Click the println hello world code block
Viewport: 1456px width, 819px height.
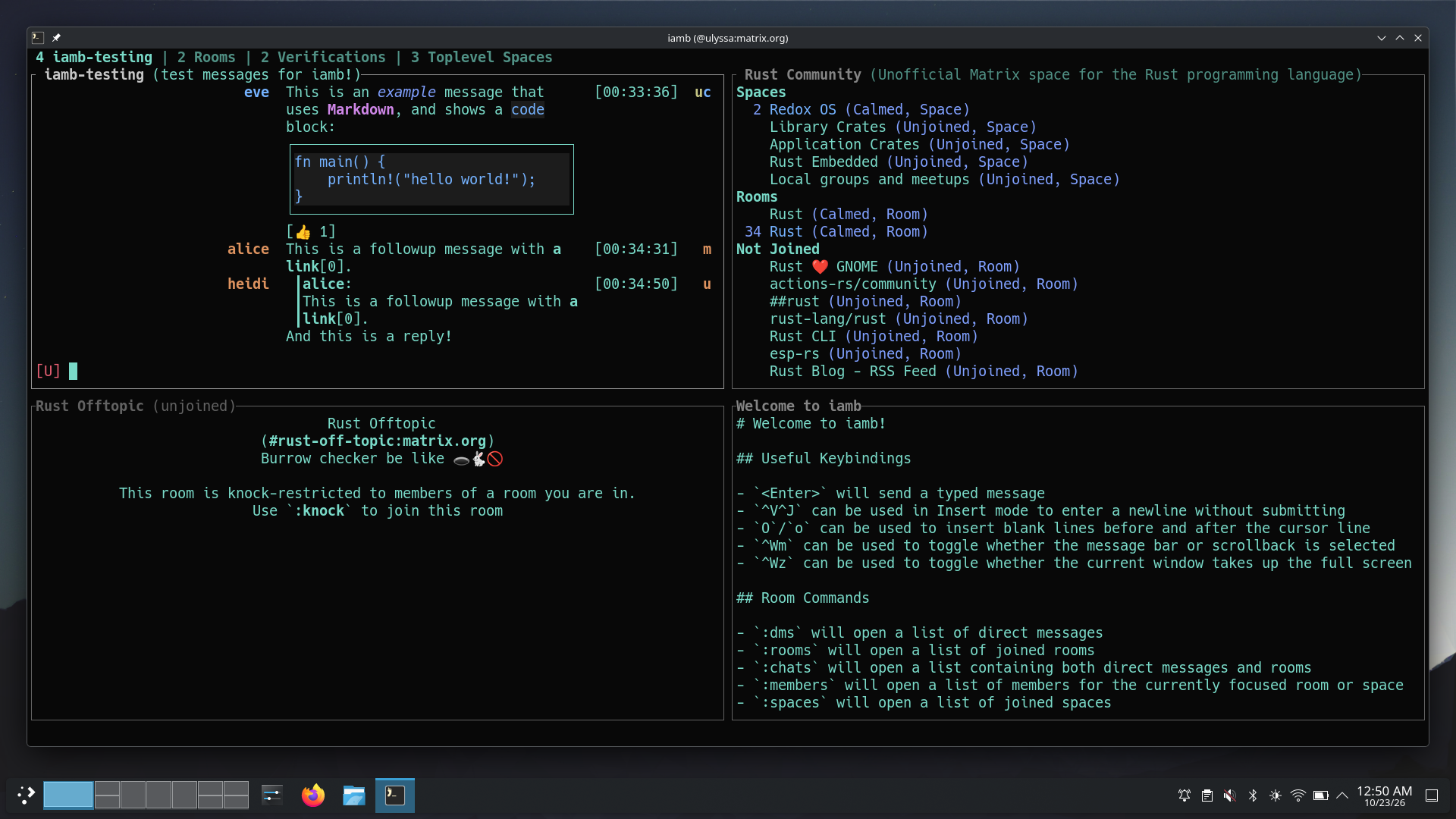click(431, 179)
